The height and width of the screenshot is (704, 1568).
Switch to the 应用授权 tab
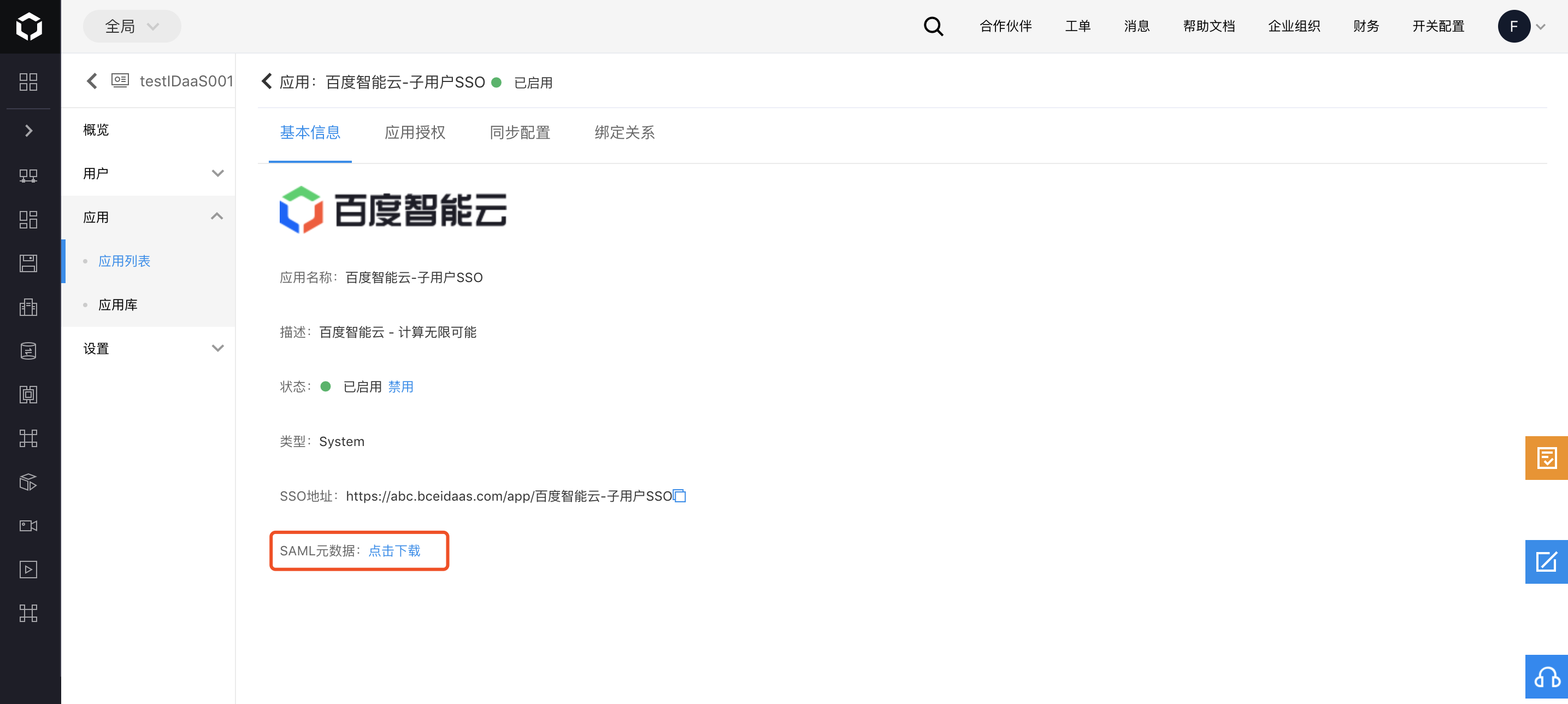[415, 132]
